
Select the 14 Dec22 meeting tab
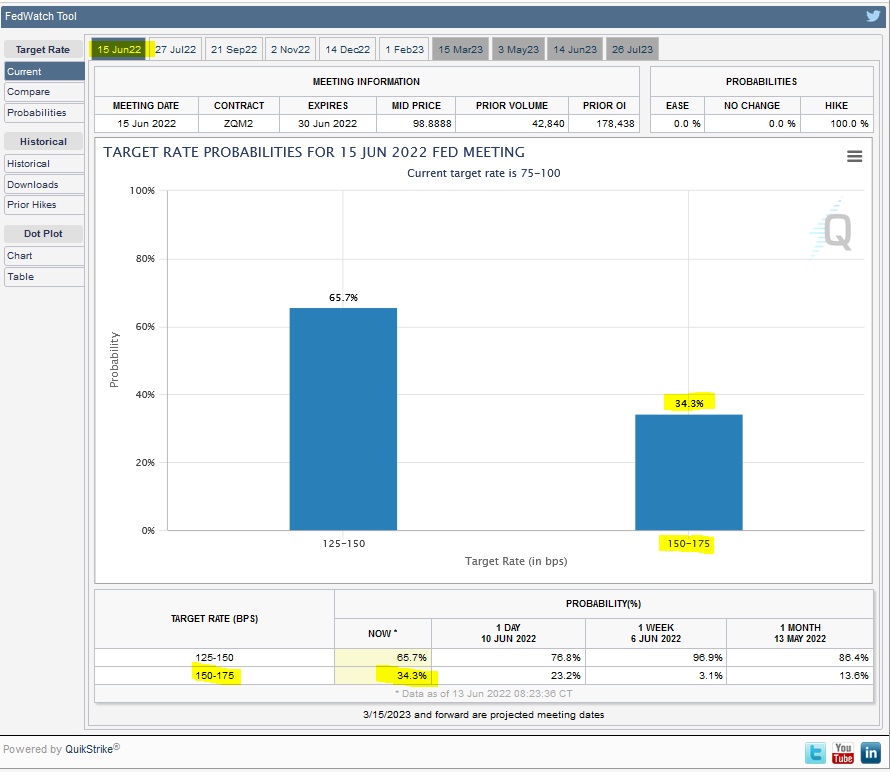point(347,49)
